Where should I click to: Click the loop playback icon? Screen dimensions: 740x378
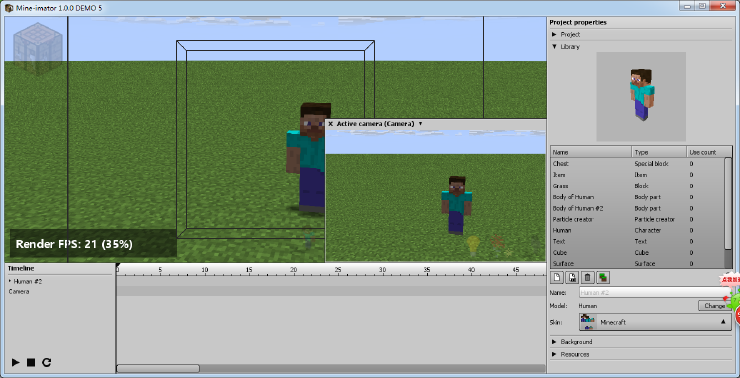(x=46, y=362)
